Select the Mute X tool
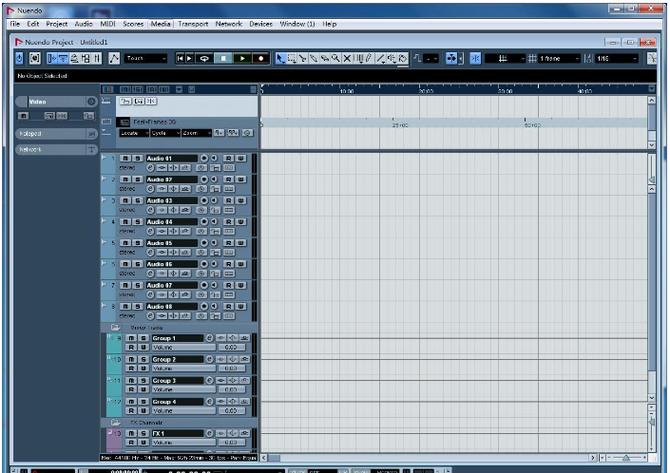 point(347,58)
